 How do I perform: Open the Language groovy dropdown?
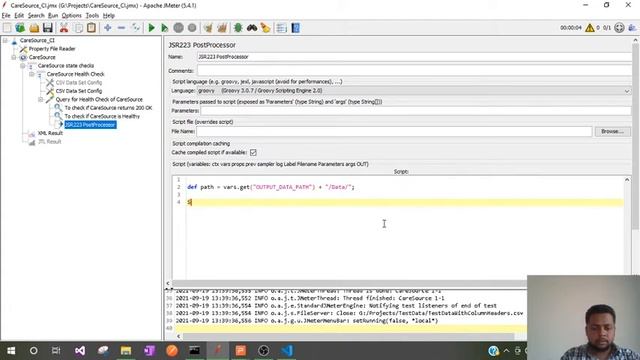pos(414,91)
